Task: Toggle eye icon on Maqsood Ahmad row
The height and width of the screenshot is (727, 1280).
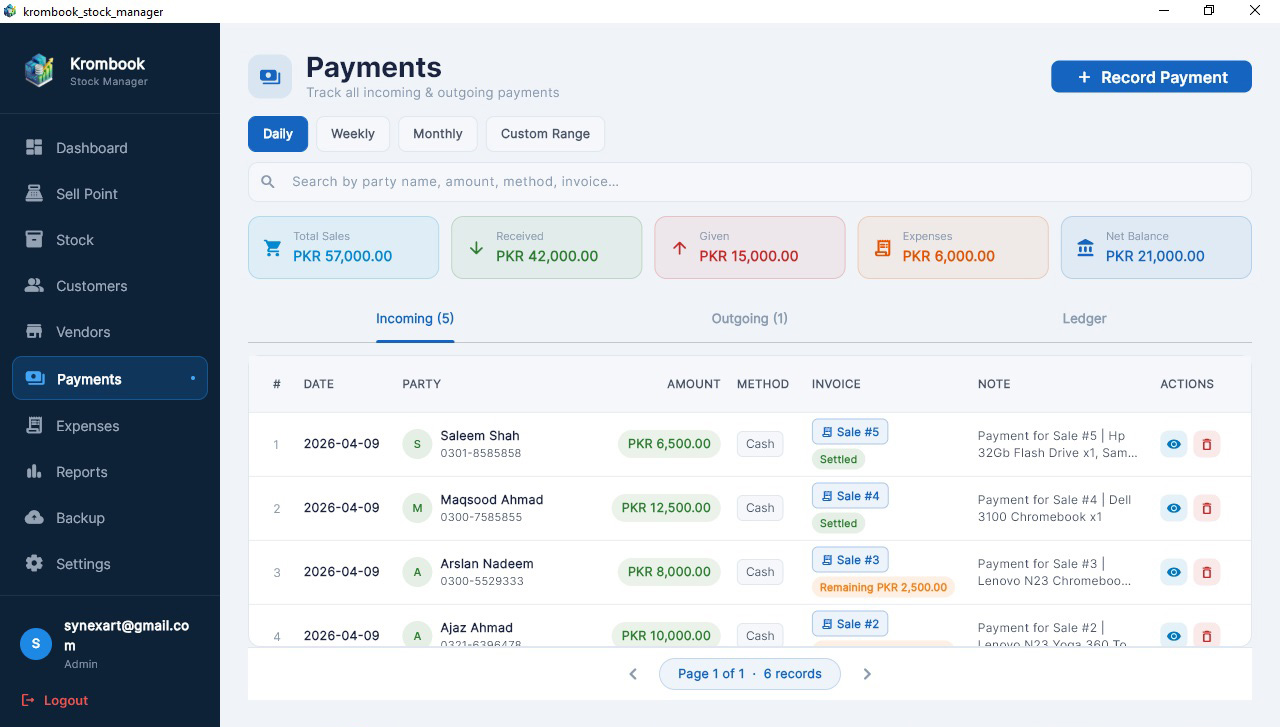Action: (1173, 508)
